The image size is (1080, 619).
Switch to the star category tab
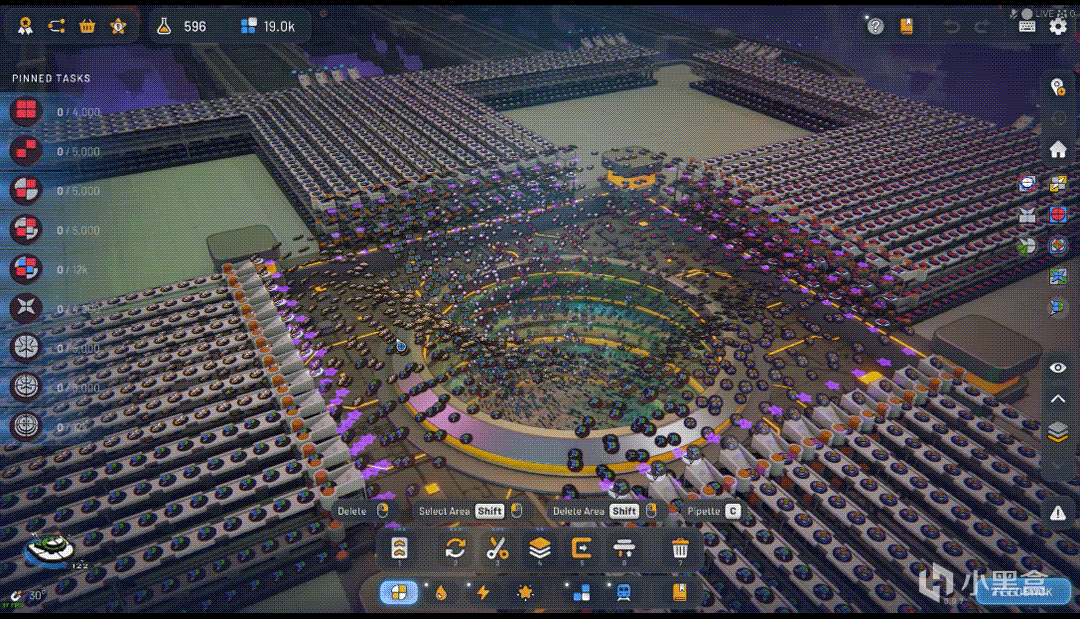coord(525,593)
